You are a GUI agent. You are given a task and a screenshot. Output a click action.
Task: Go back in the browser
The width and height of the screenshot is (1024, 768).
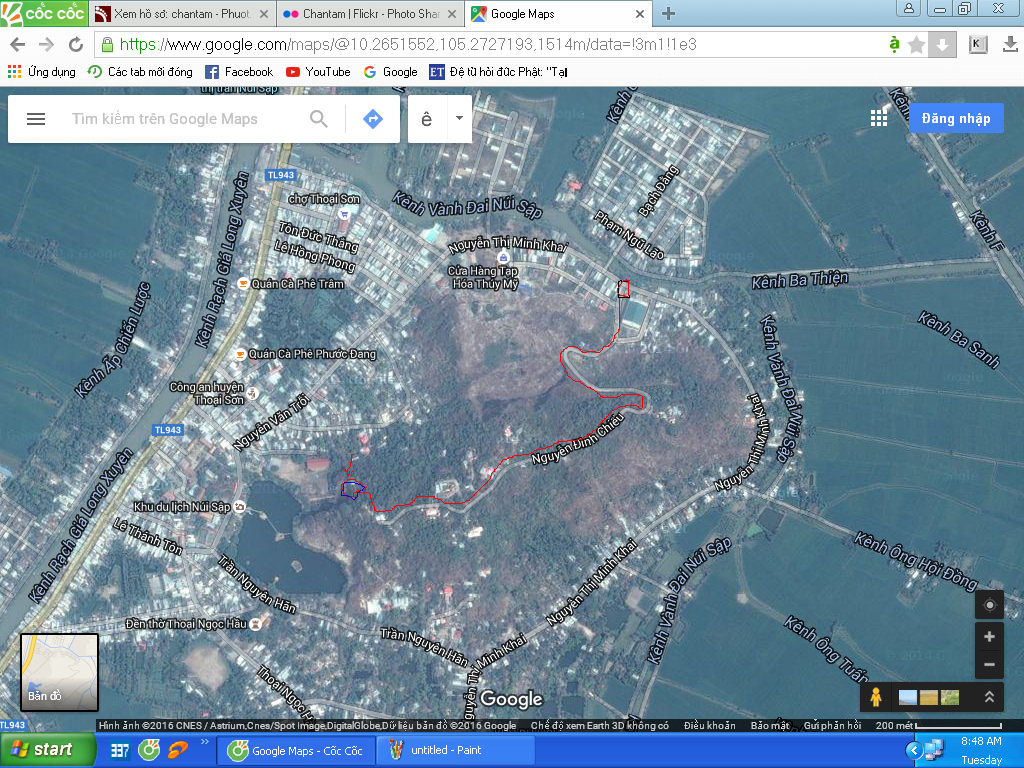tap(18, 44)
